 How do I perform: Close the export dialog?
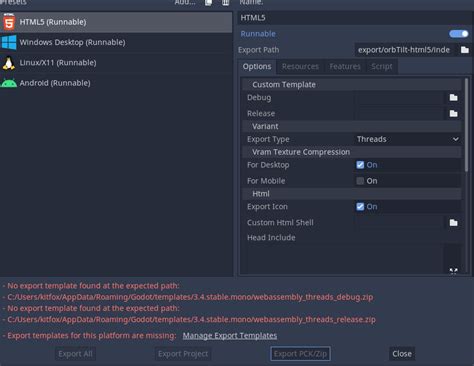click(402, 354)
